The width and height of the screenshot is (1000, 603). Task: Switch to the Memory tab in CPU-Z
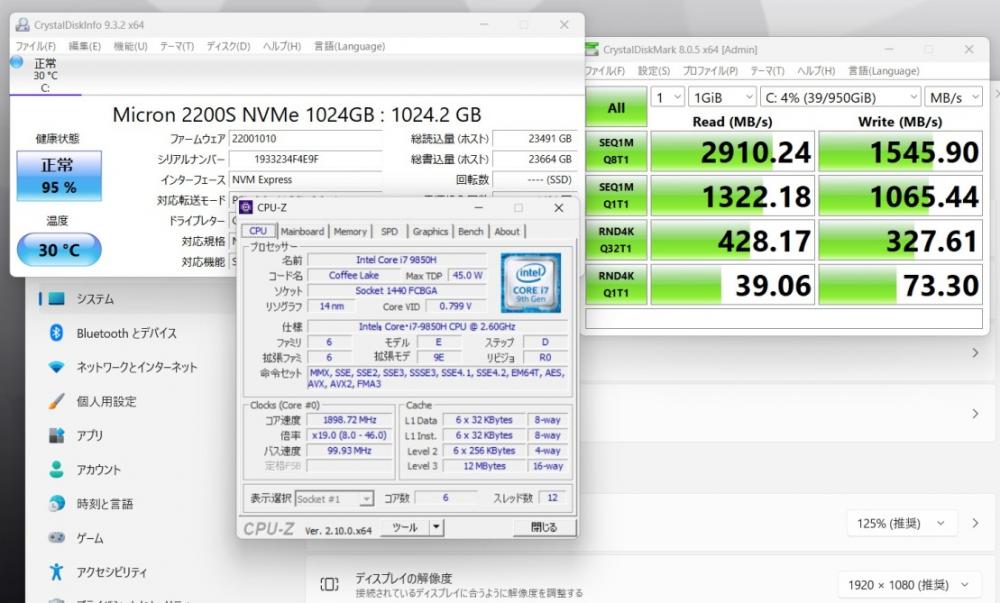(x=350, y=231)
